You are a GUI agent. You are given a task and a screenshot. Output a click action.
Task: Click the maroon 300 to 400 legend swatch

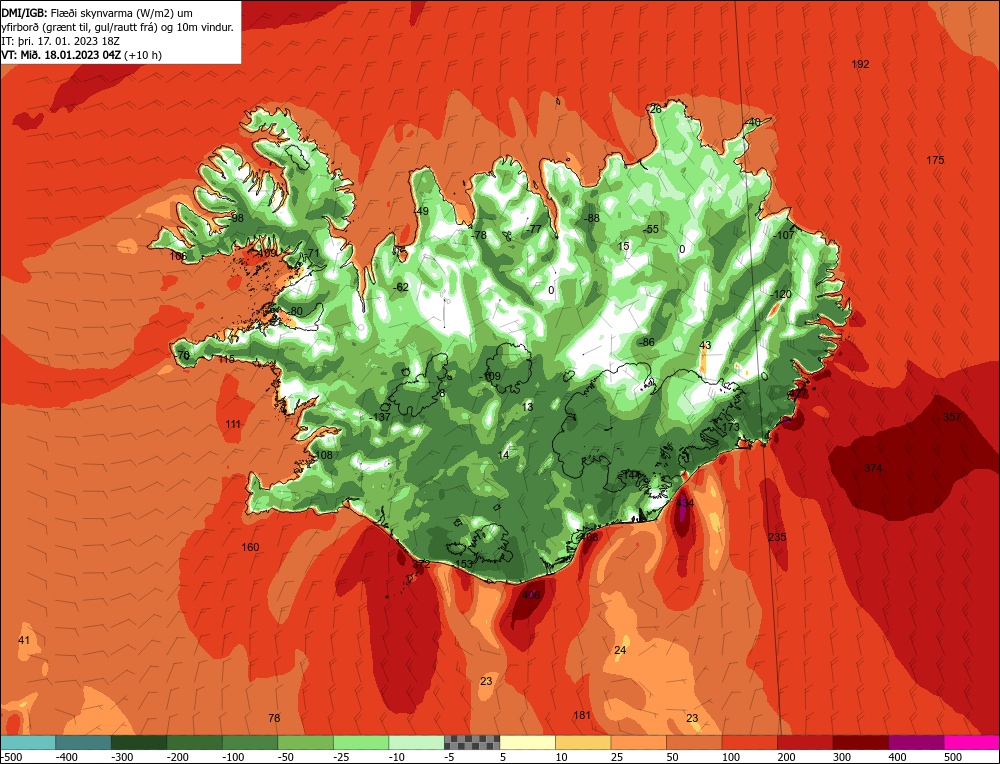coord(860,742)
